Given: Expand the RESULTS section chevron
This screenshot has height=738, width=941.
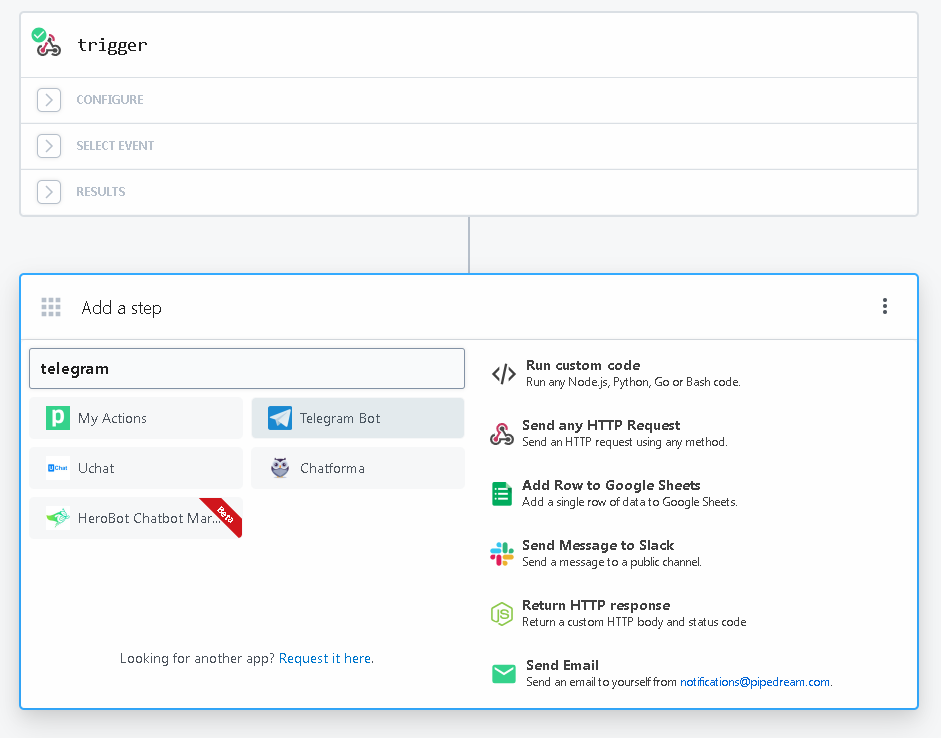Looking at the screenshot, I should tap(49, 192).
